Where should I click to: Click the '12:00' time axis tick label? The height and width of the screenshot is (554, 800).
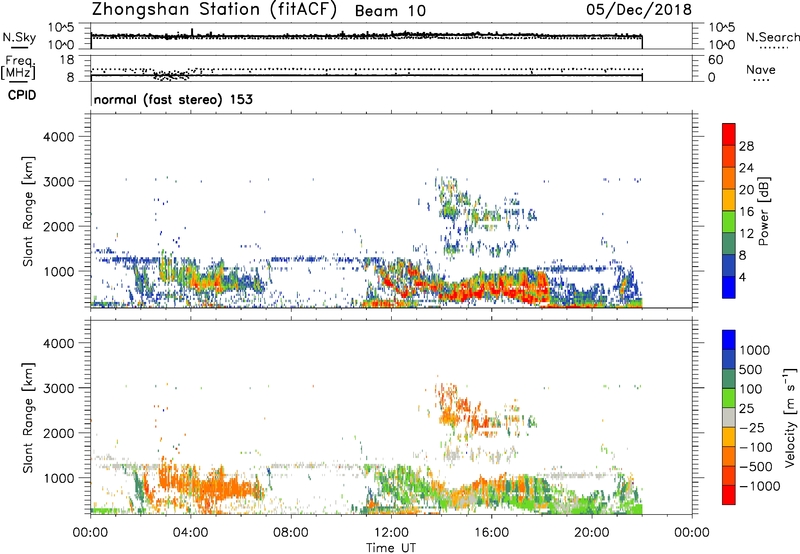click(x=391, y=533)
